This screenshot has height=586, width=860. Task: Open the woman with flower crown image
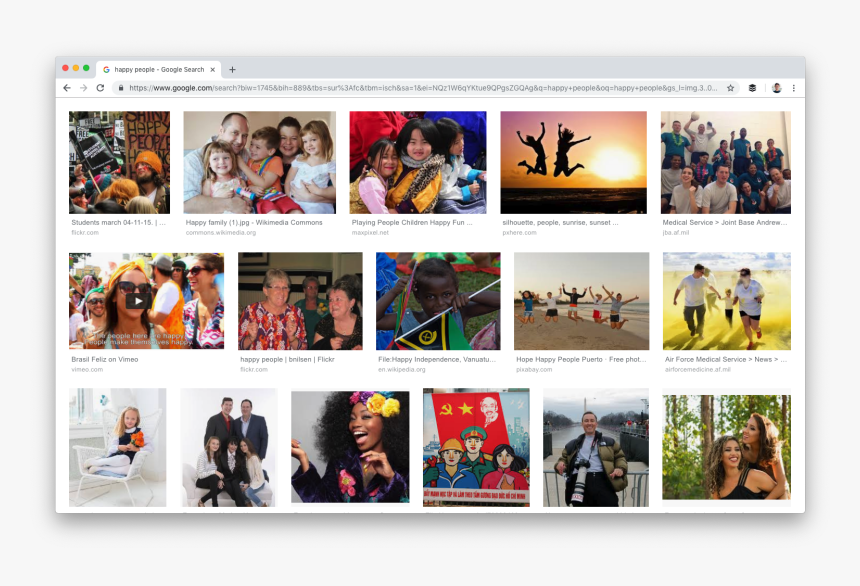pos(350,446)
